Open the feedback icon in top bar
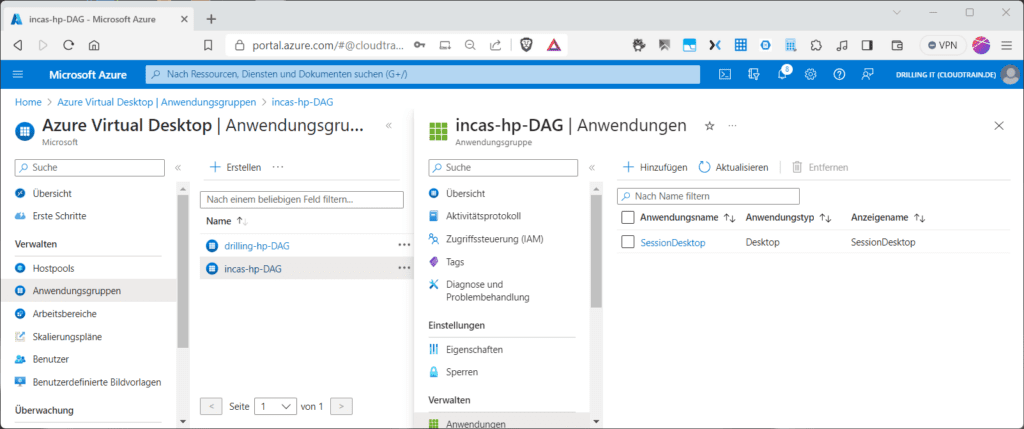Screen dimensions: 1024x429 [x=867, y=74]
